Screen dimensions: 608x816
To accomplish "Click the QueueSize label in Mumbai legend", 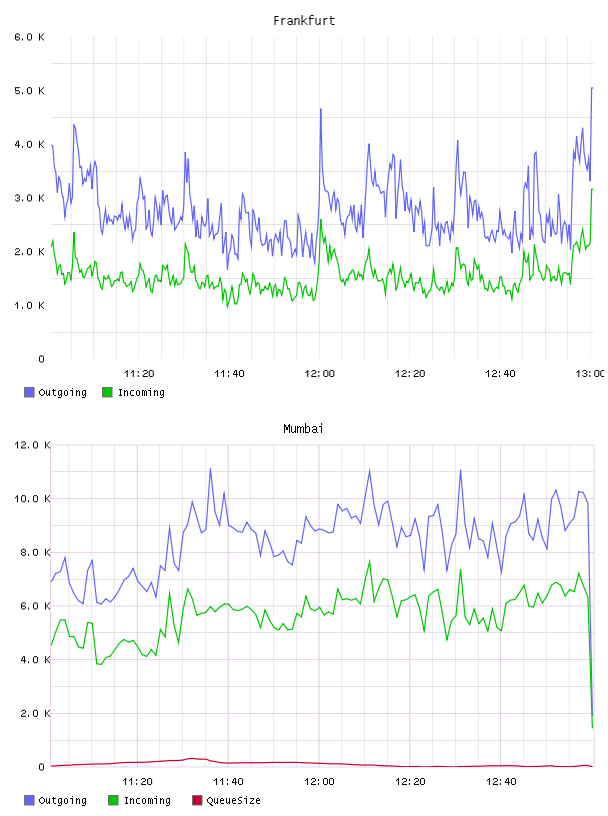I will click(x=233, y=800).
